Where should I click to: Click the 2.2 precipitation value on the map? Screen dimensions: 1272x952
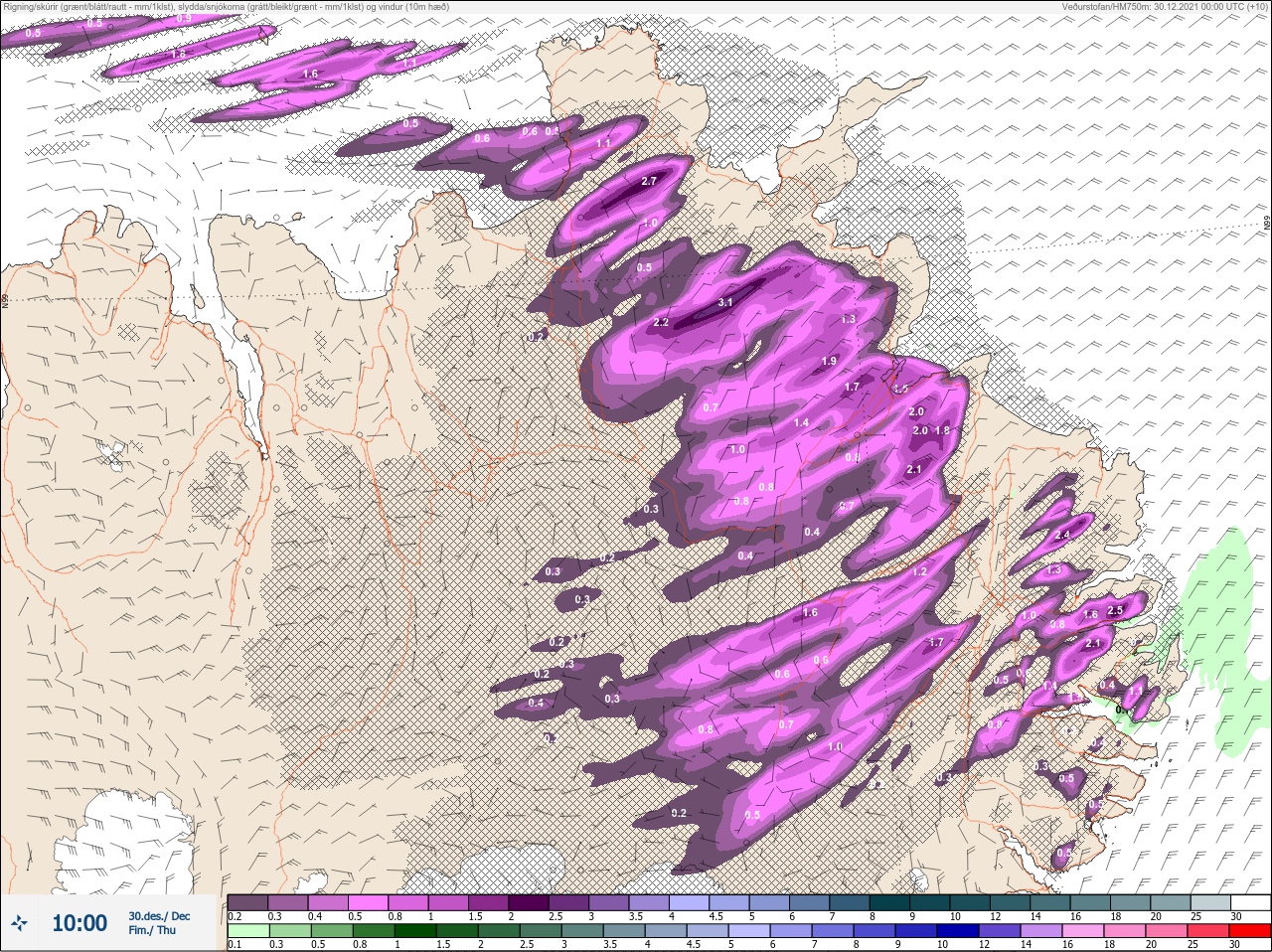[661, 323]
